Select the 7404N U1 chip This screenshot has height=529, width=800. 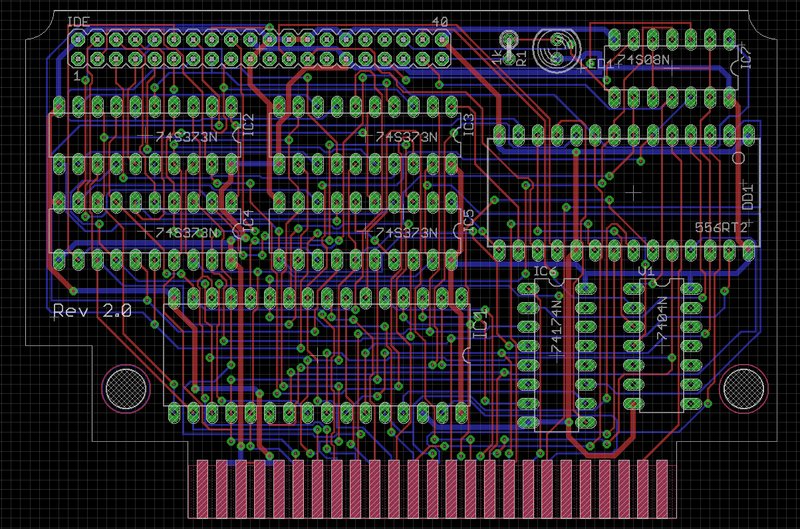[662, 345]
